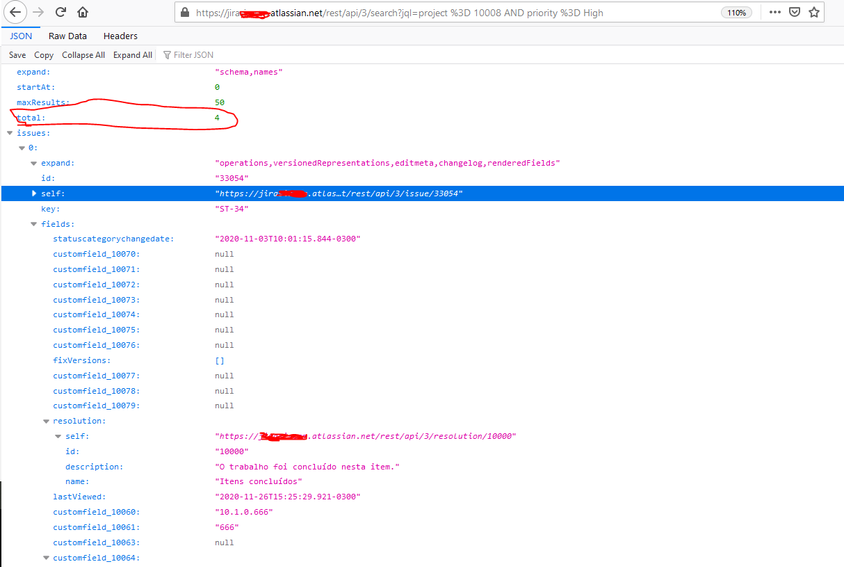The image size is (844, 567).
Task: Bookmark this page with the star icon
Action: [x=814, y=12]
